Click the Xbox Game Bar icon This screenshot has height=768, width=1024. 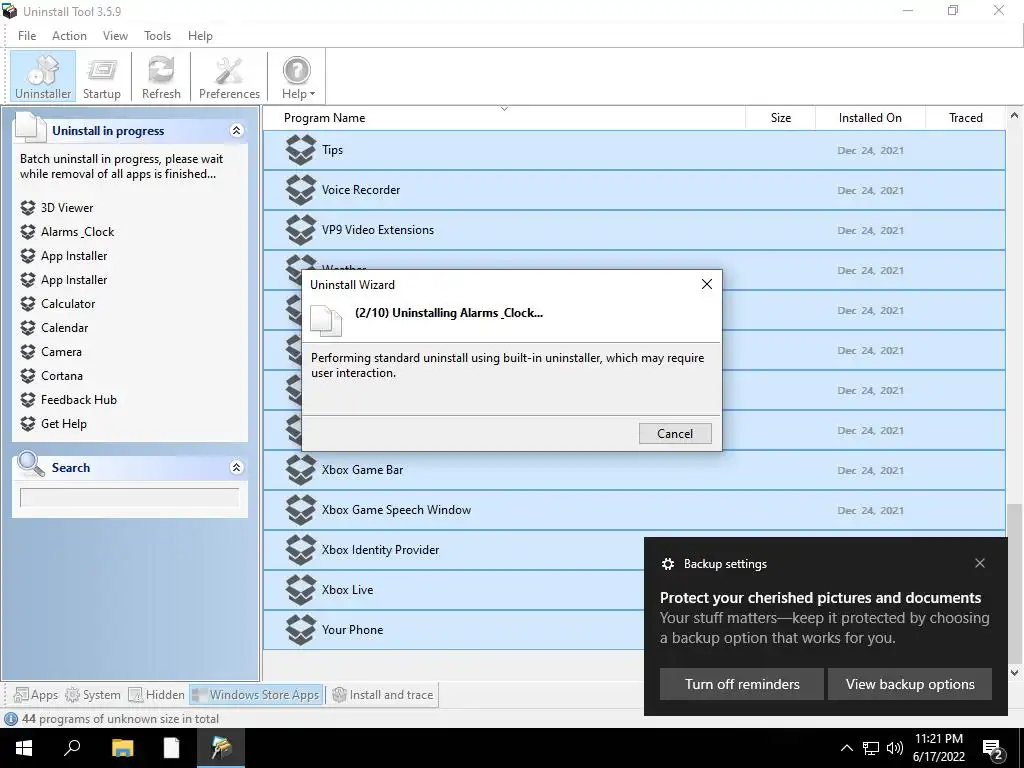point(300,470)
